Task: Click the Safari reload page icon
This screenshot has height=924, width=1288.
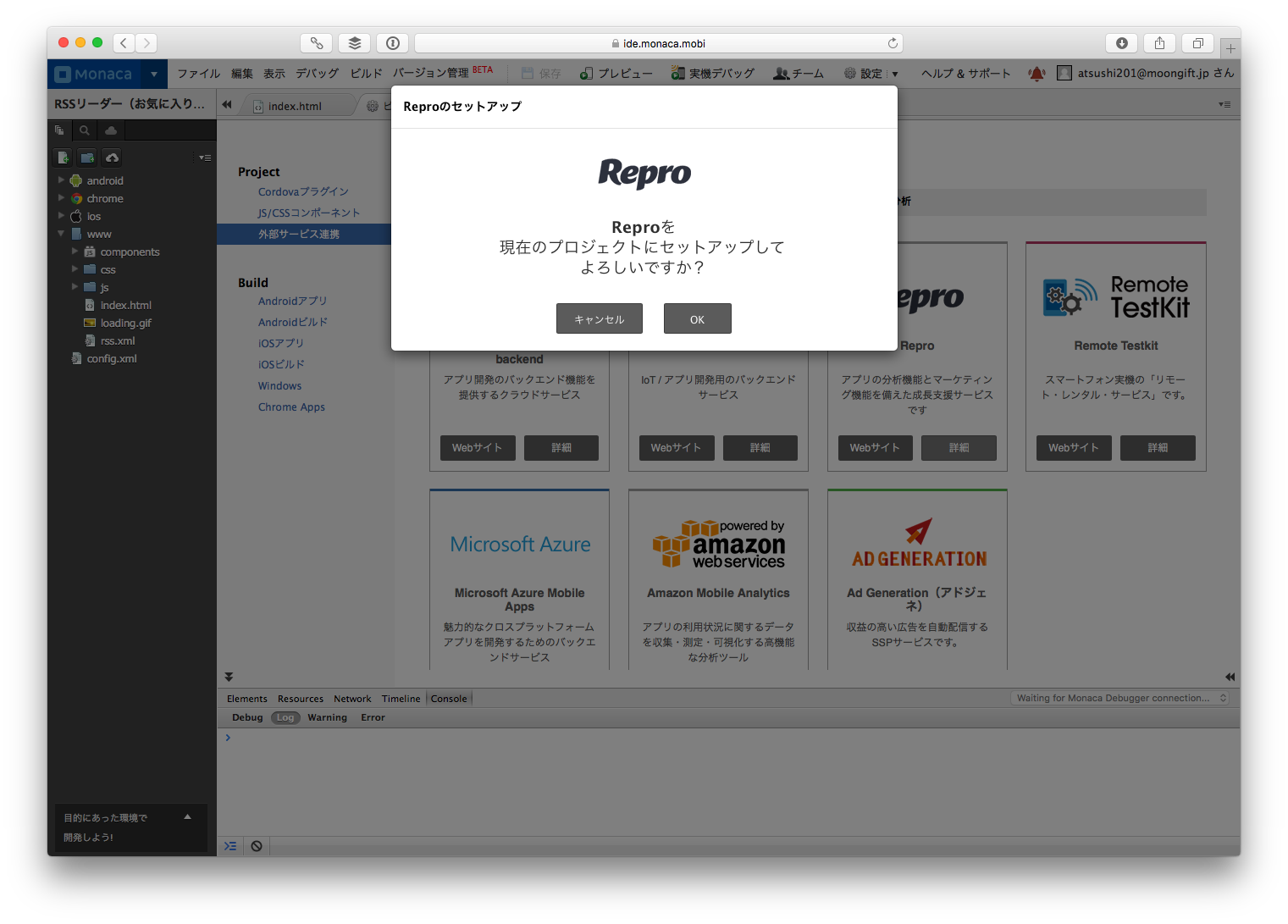Action: (893, 43)
